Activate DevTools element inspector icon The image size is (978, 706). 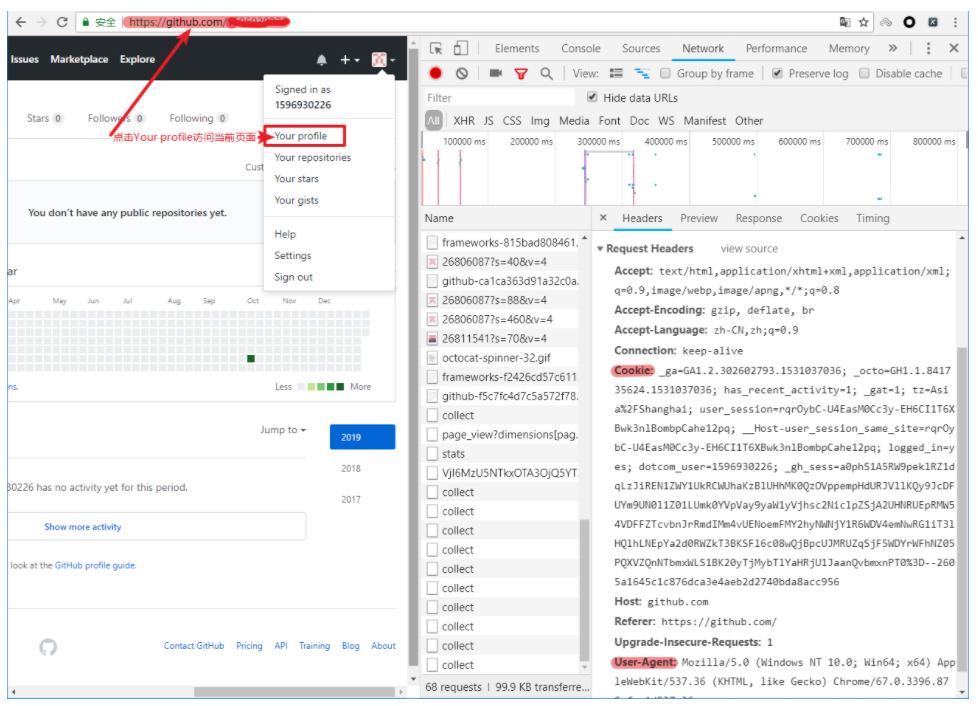point(436,49)
